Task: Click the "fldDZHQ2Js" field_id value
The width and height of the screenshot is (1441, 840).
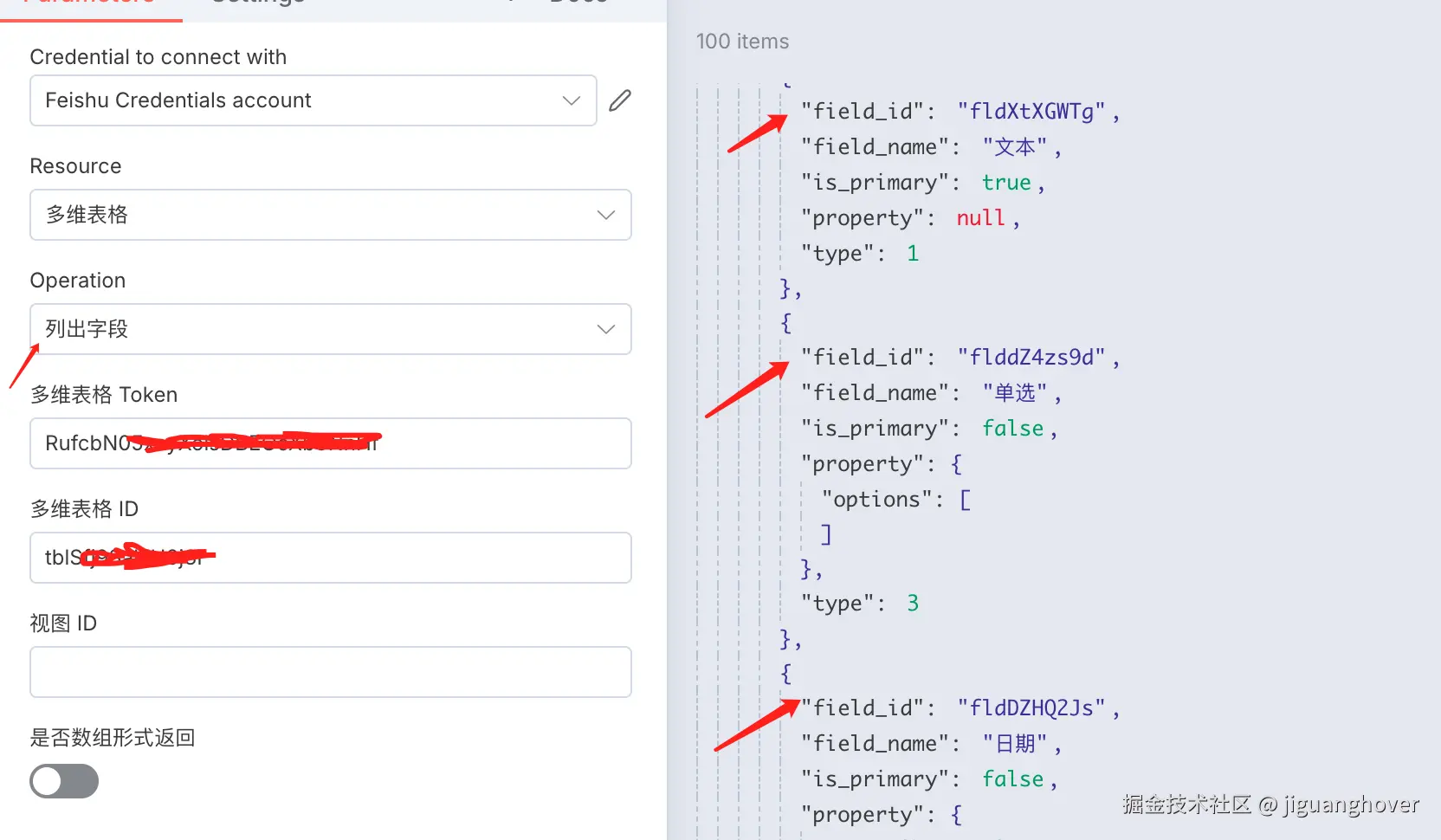Action: click(x=1031, y=708)
